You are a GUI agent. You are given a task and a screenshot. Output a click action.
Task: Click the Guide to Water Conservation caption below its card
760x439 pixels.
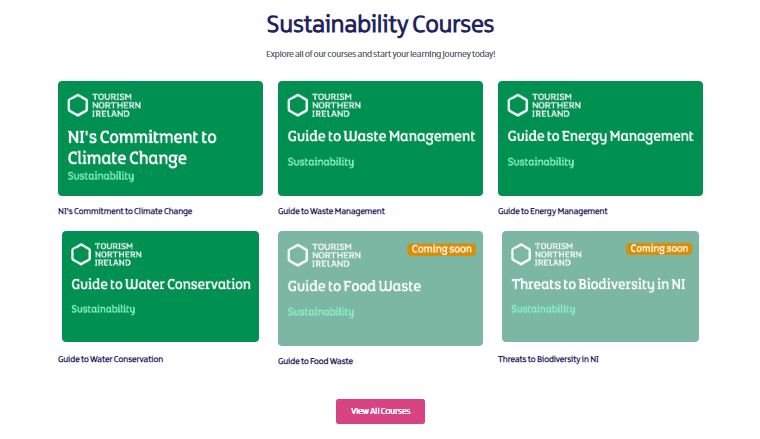click(x=110, y=359)
